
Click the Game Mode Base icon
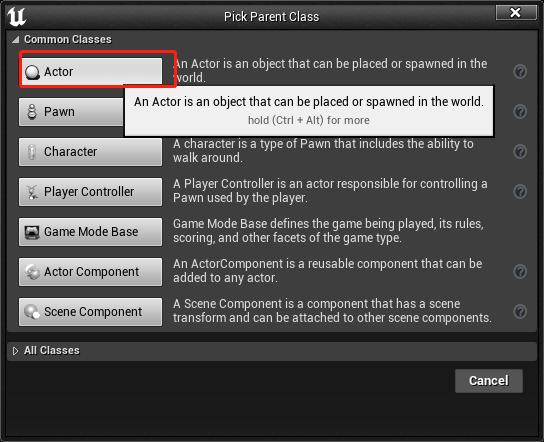(x=32, y=232)
